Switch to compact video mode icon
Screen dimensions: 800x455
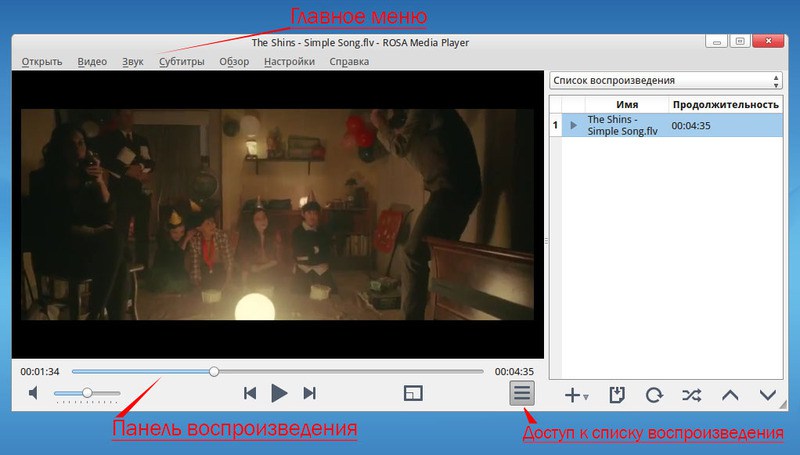point(413,393)
